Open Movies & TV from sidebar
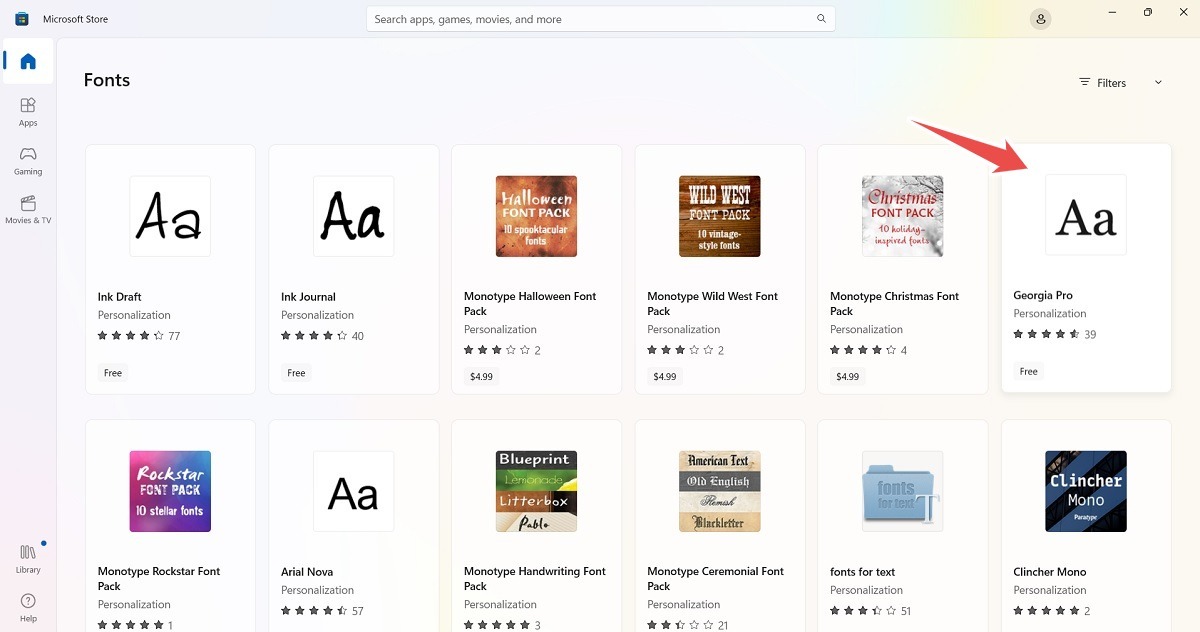The width and height of the screenshot is (1200, 632). (x=27, y=211)
